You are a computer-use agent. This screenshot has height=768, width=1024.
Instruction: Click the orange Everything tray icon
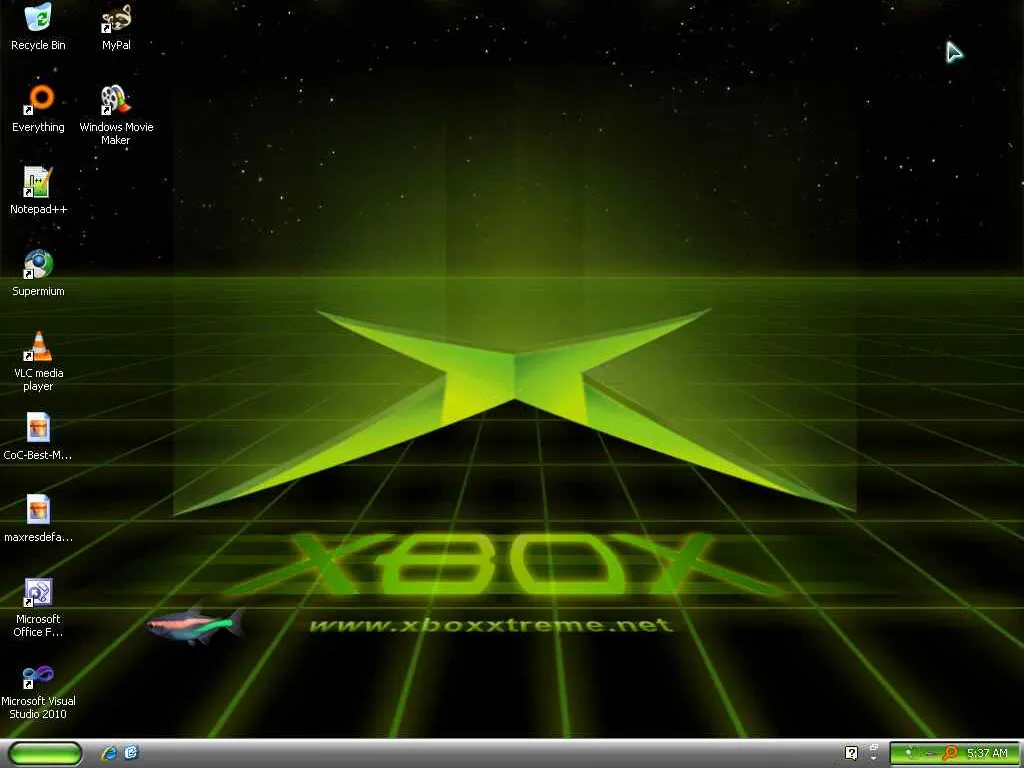click(x=951, y=753)
